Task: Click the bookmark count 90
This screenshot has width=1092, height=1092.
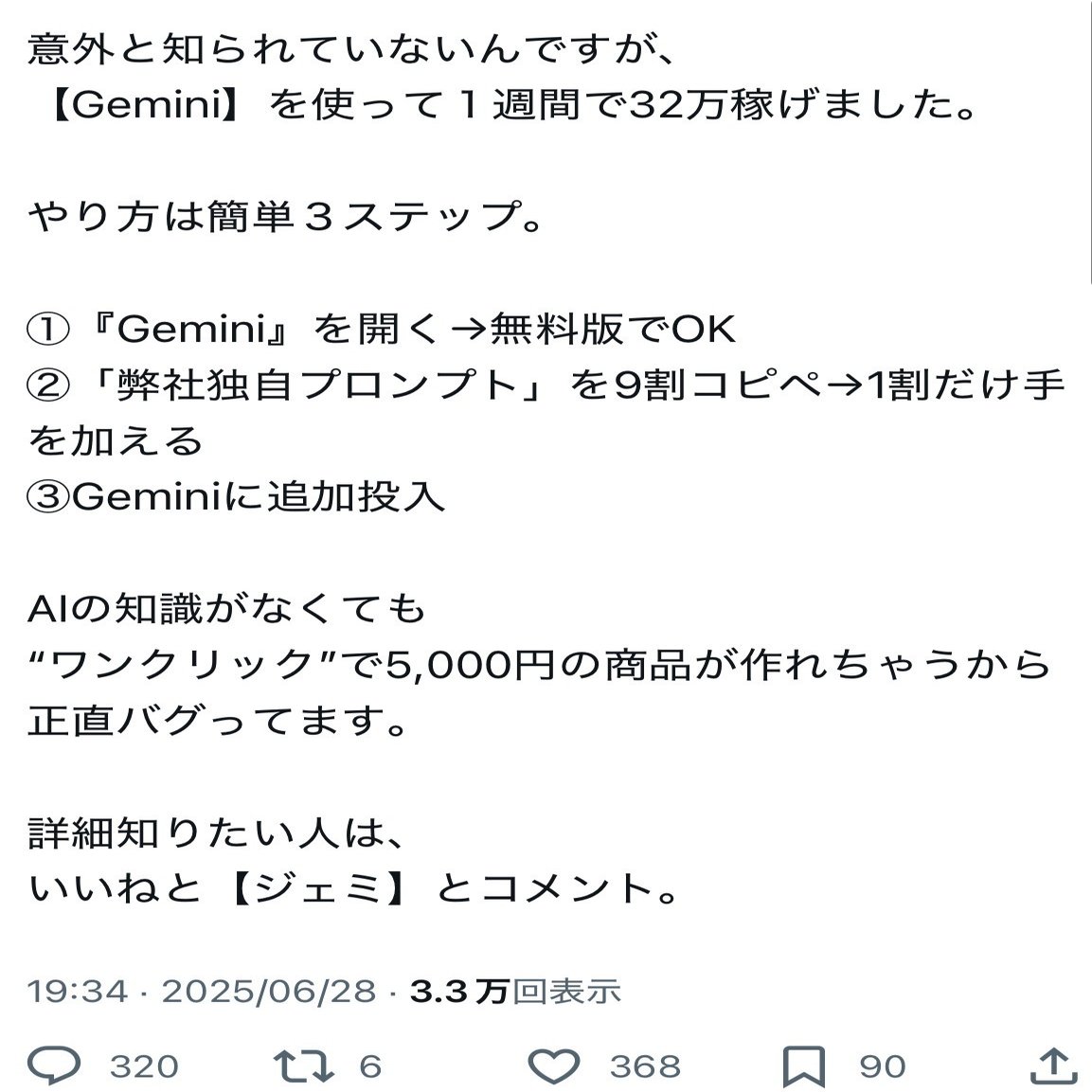Action: pyautogui.click(x=882, y=1066)
